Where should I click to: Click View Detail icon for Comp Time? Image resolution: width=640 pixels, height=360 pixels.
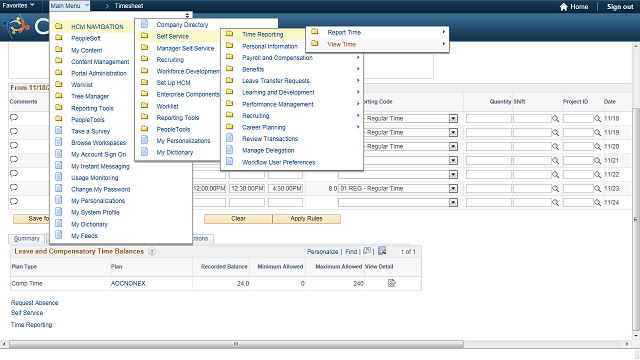coord(391,283)
